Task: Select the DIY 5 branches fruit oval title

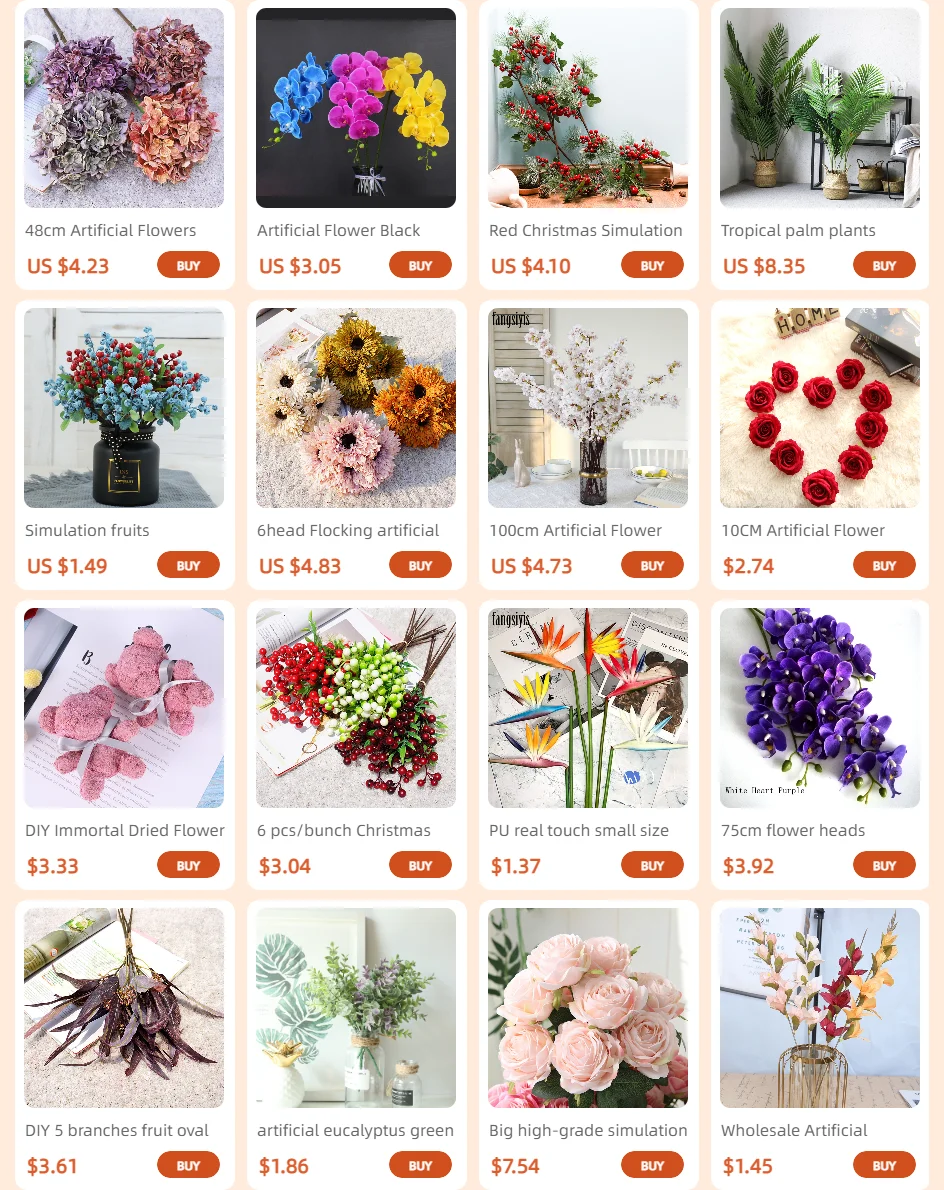Action: (x=117, y=1130)
